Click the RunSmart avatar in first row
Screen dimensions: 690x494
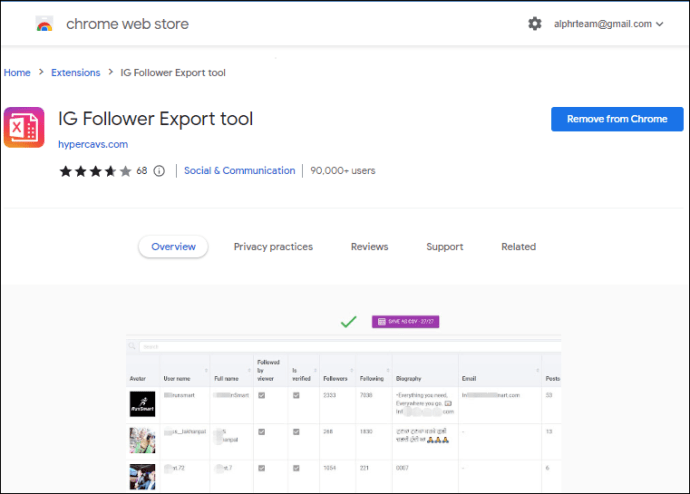coord(141,402)
